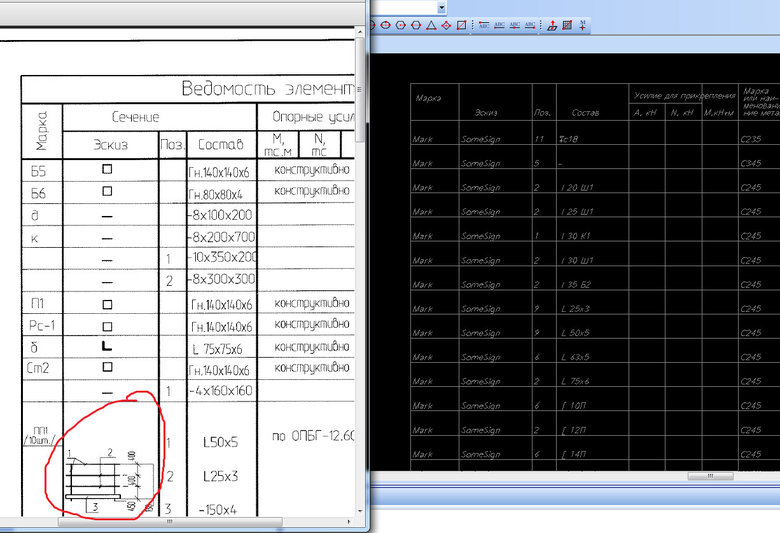Choose ABC text over line, right anchor tool
Image resolution: width=780 pixels, height=533 pixels.
(530, 25)
